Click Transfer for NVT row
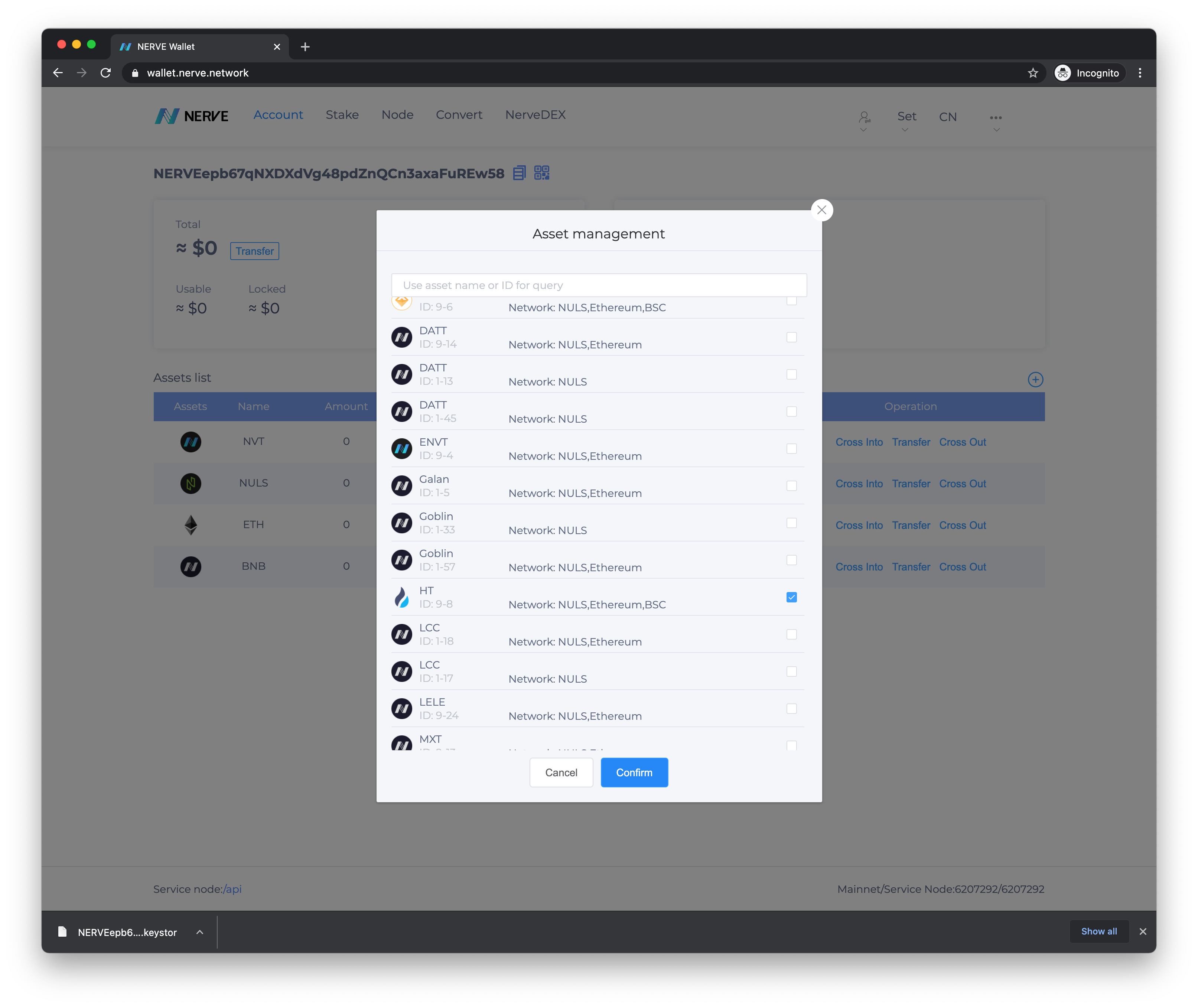 point(911,442)
